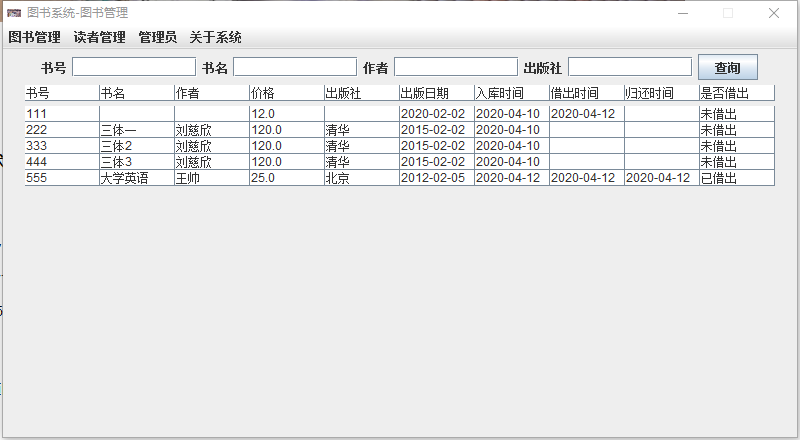
Task: Click the 价格 column header
Action: tap(287, 93)
